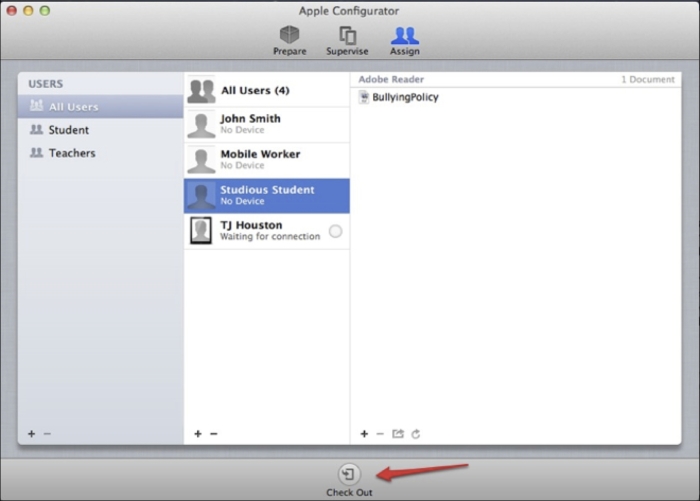Viewport: 700px width, 501px height.
Task: Remove group with the sidebar minus button
Action: click(47, 434)
